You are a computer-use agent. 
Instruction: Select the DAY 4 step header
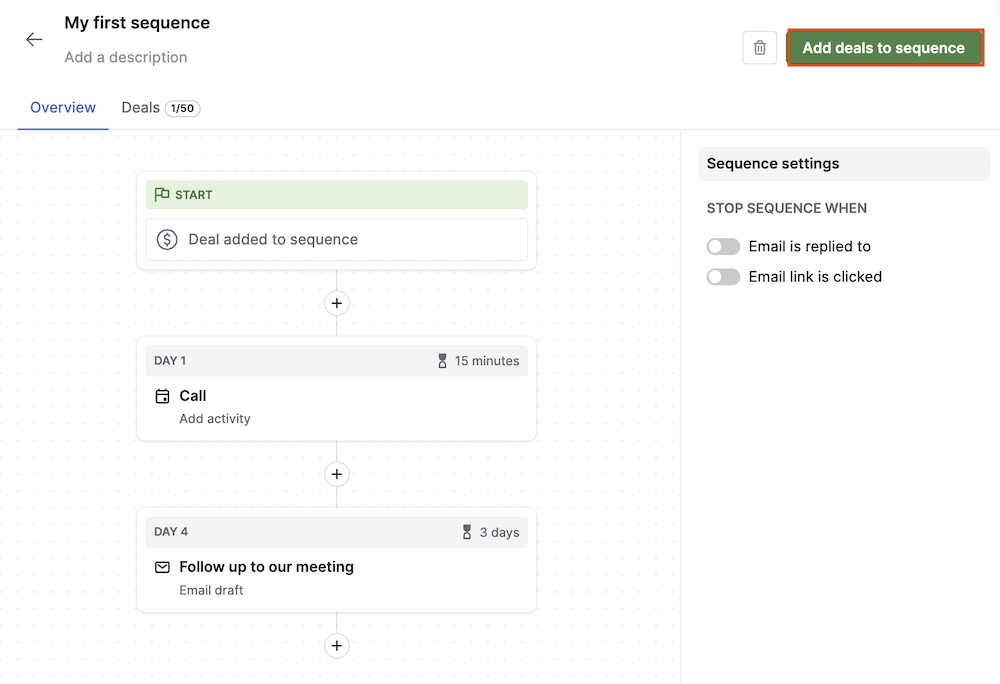(x=336, y=532)
